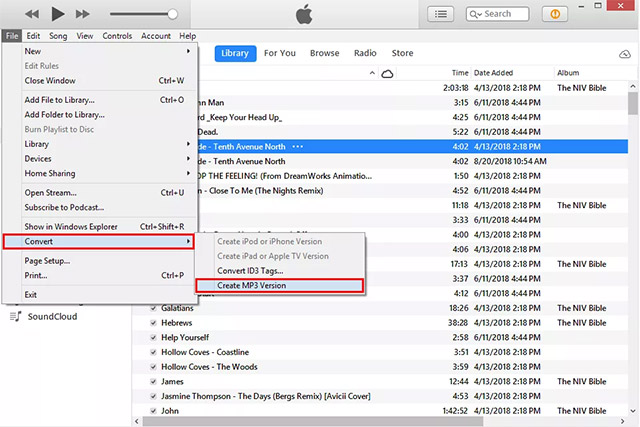Open the Up Next list icon
Screen dimensions: 640x427
tap(440, 14)
